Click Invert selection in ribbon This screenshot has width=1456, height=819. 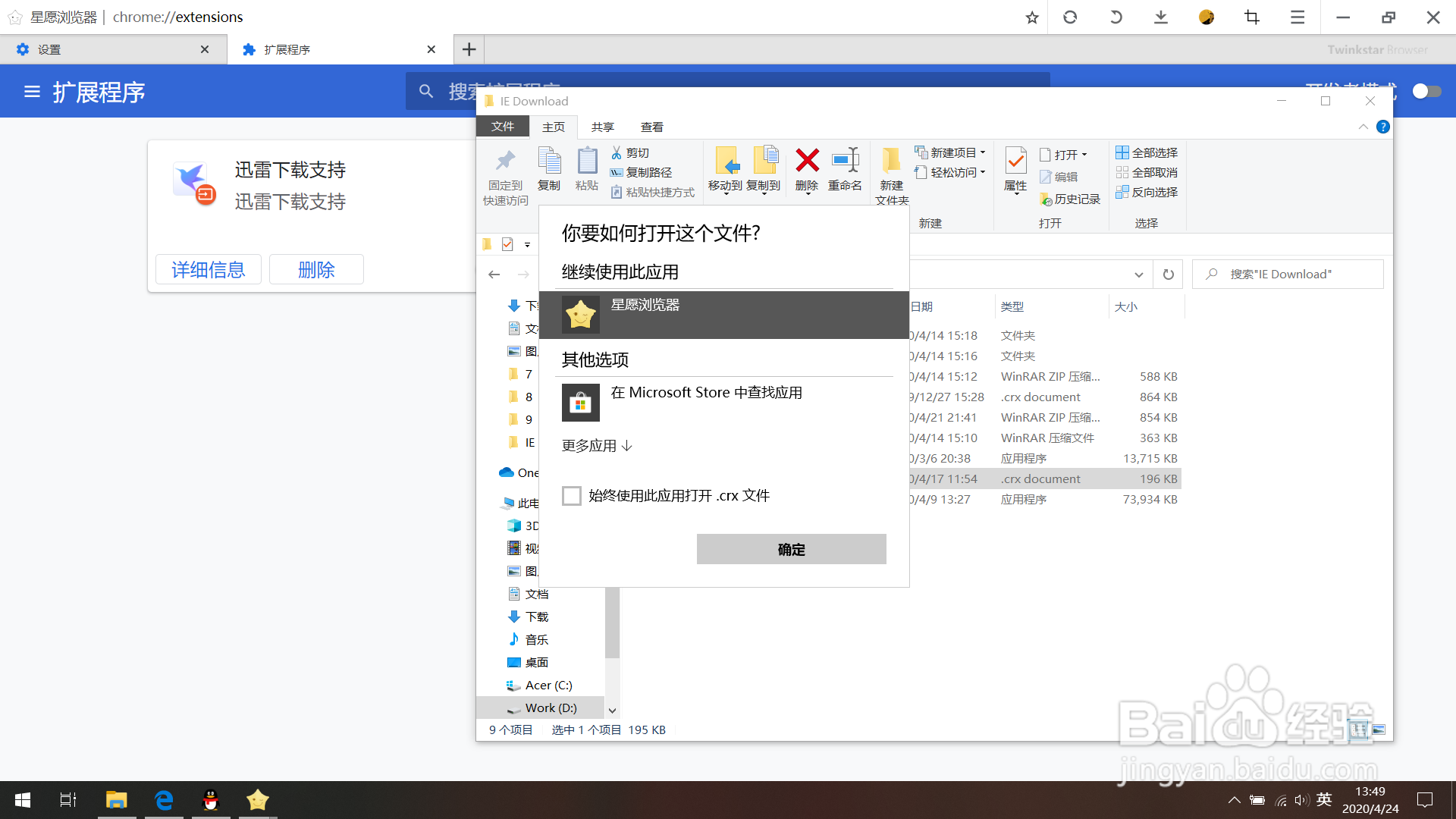1147,192
